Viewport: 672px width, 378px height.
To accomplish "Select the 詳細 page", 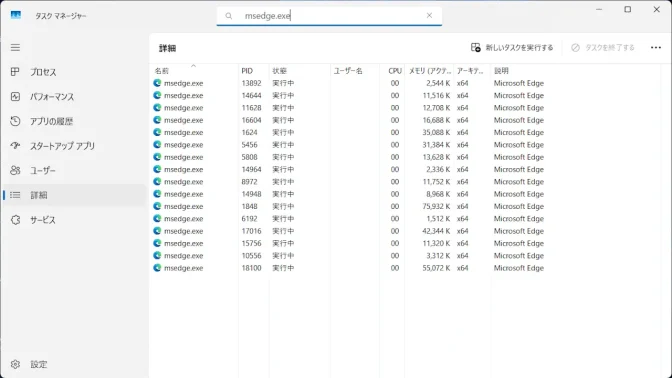I will click(x=75, y=195).
